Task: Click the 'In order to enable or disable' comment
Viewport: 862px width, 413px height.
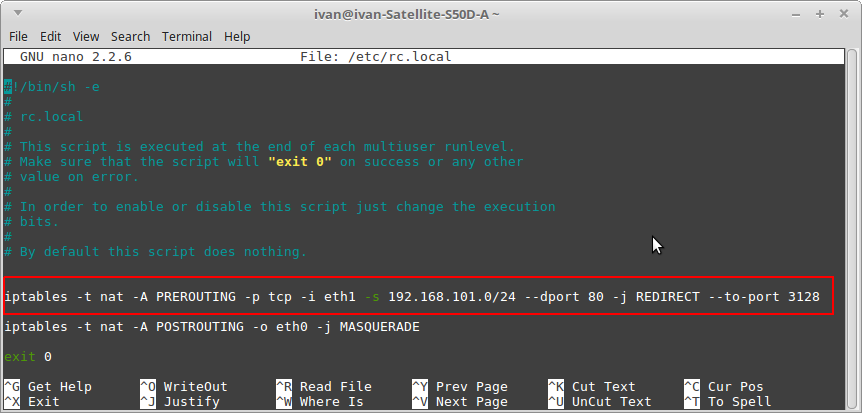Action: pyautogui.click(x=280, y=207)
